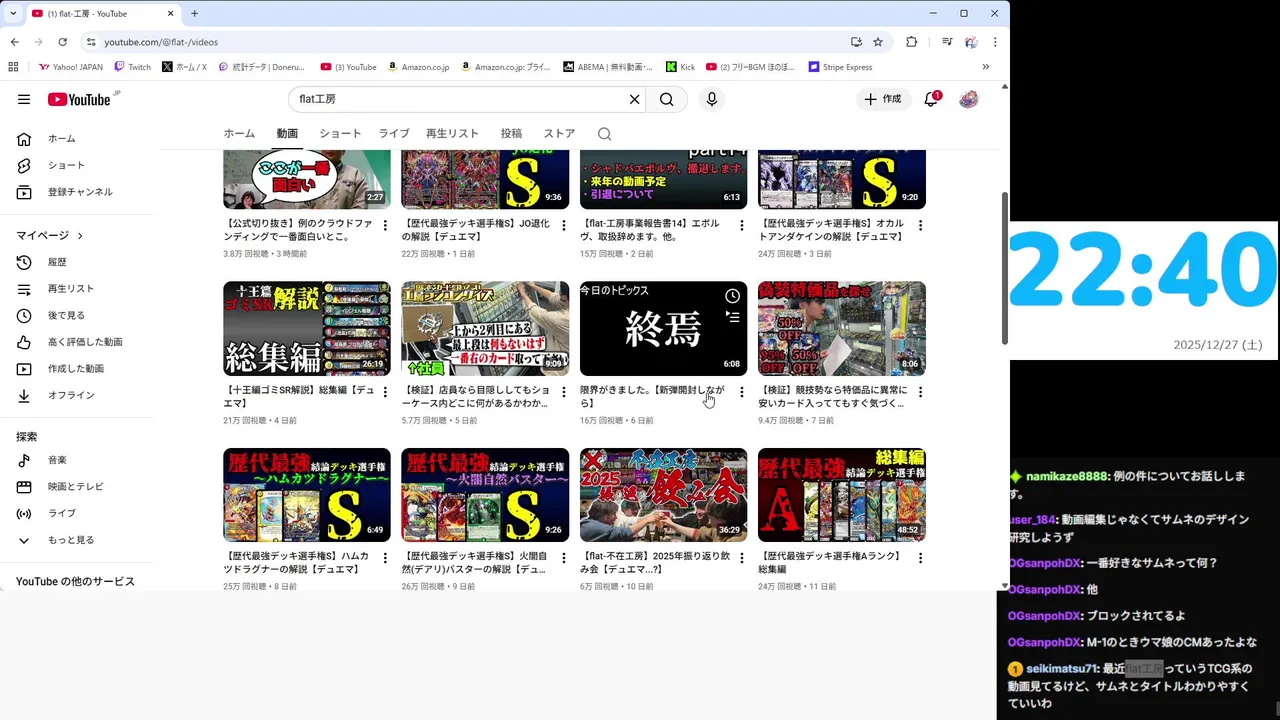The width and height of the screenshot is (1280, 720).
Task: Click the magnifier search button
Action: (x=667, y=99)
